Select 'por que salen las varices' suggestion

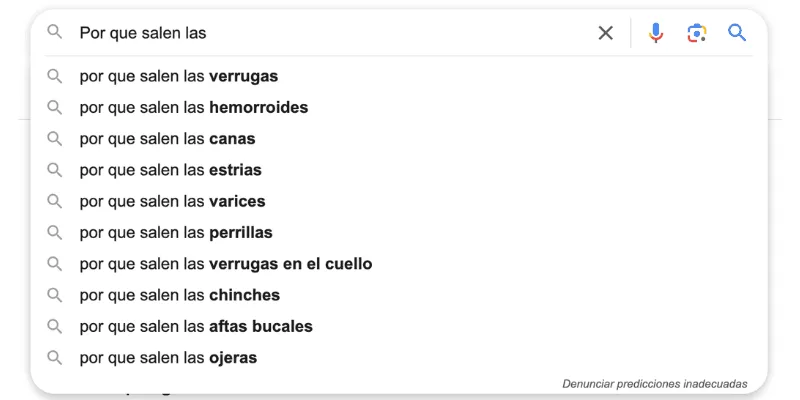coord(173,201)
